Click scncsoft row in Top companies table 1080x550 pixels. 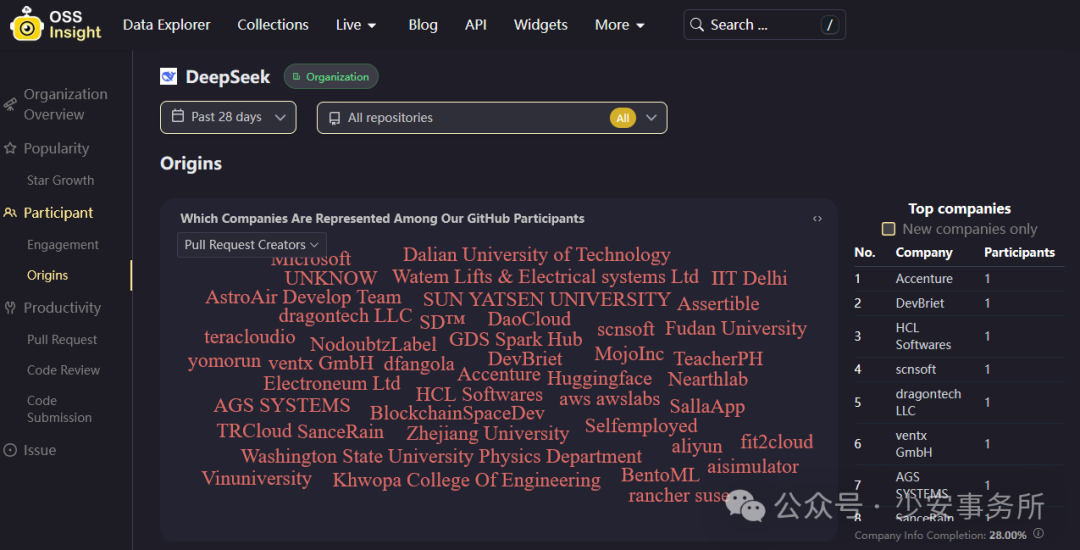[959, 370]
